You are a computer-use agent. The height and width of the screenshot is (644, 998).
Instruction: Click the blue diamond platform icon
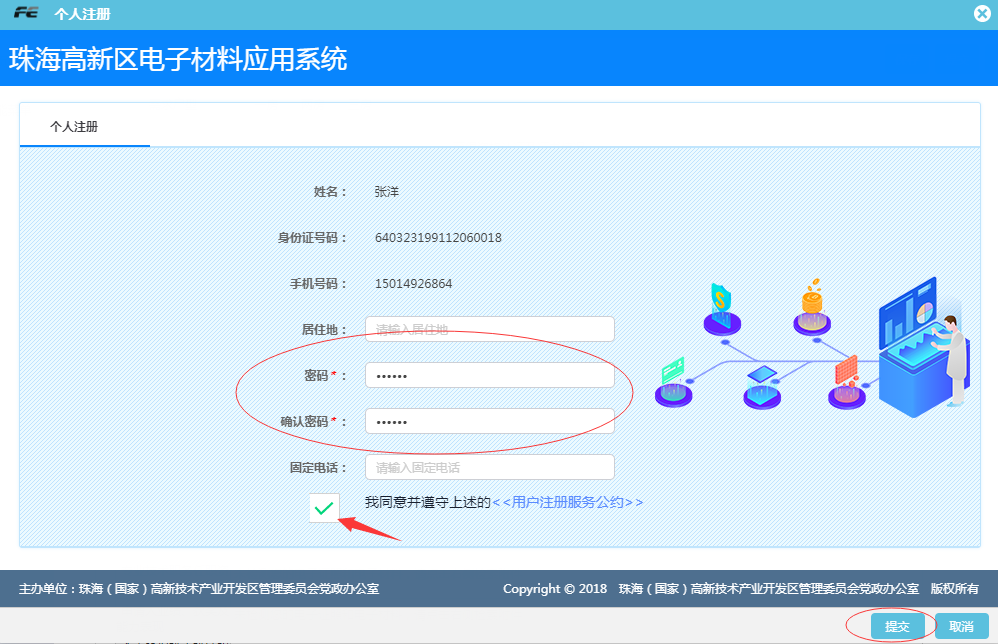coord(762,385)
